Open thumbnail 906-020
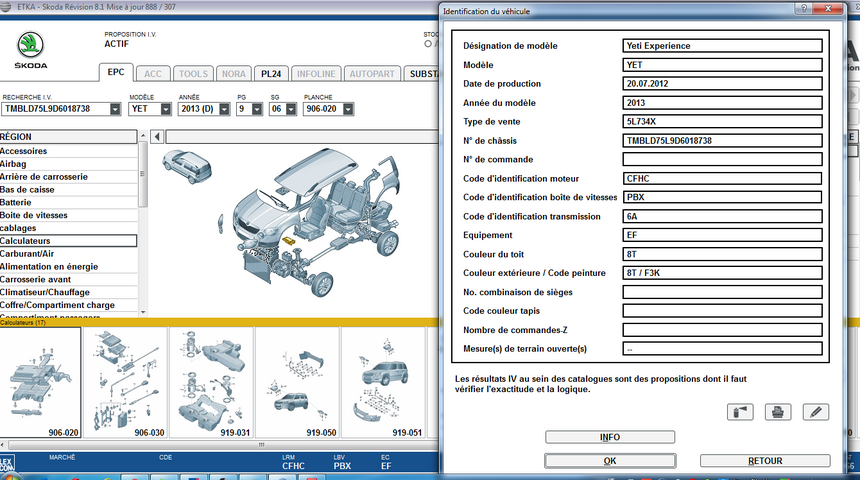 [x=41, y=382]
